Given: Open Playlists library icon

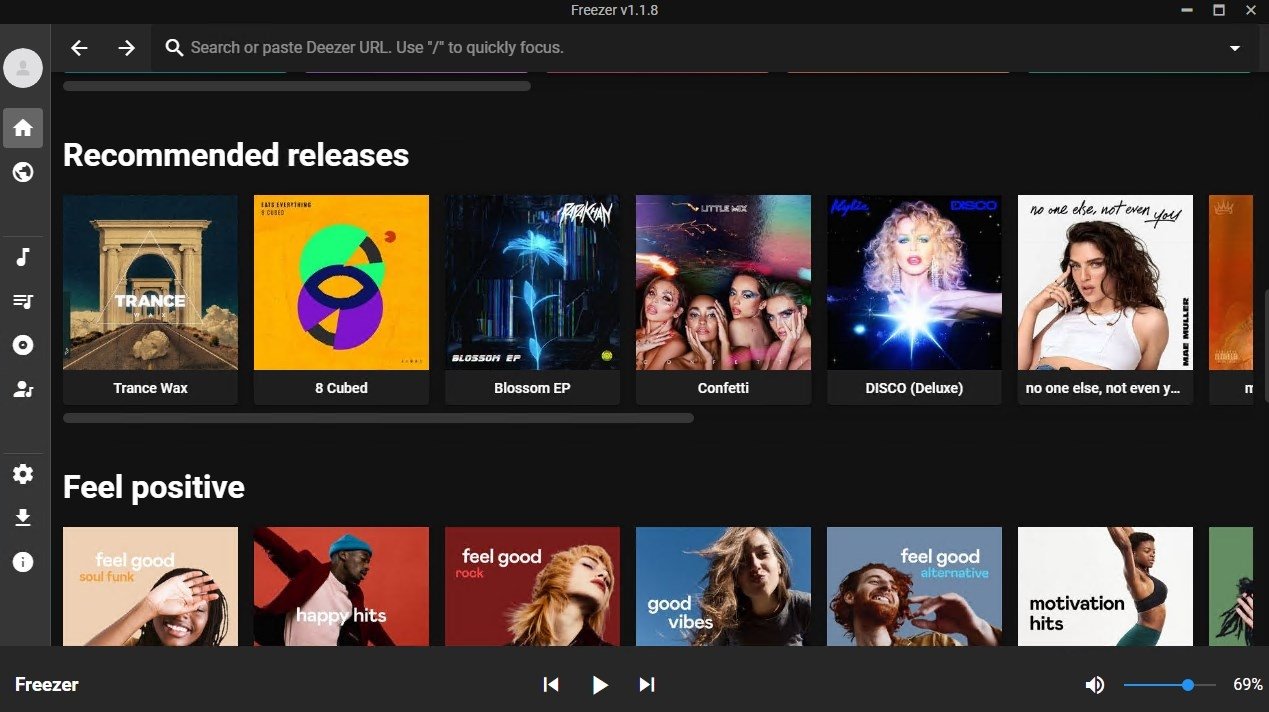Looking at the screenshot, I should [23, 301].
